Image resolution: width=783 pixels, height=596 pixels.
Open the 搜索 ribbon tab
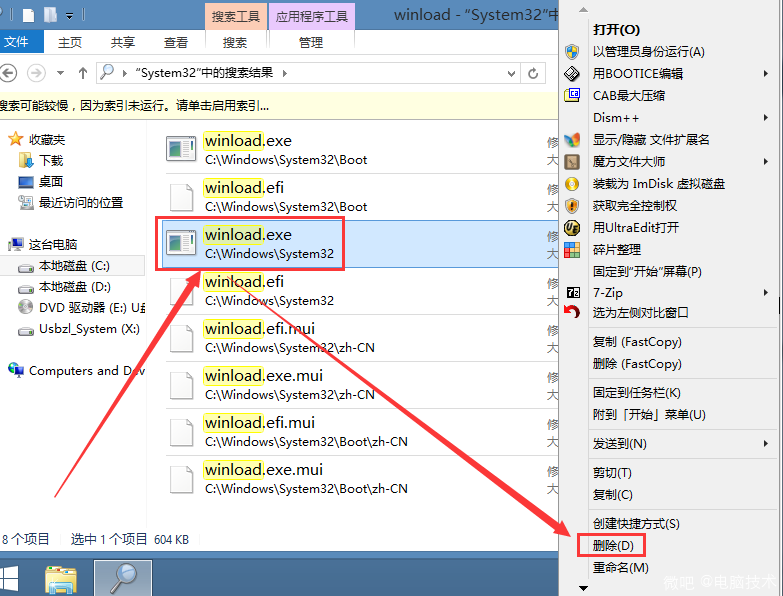pyautogui.click(x=235, y=42)
